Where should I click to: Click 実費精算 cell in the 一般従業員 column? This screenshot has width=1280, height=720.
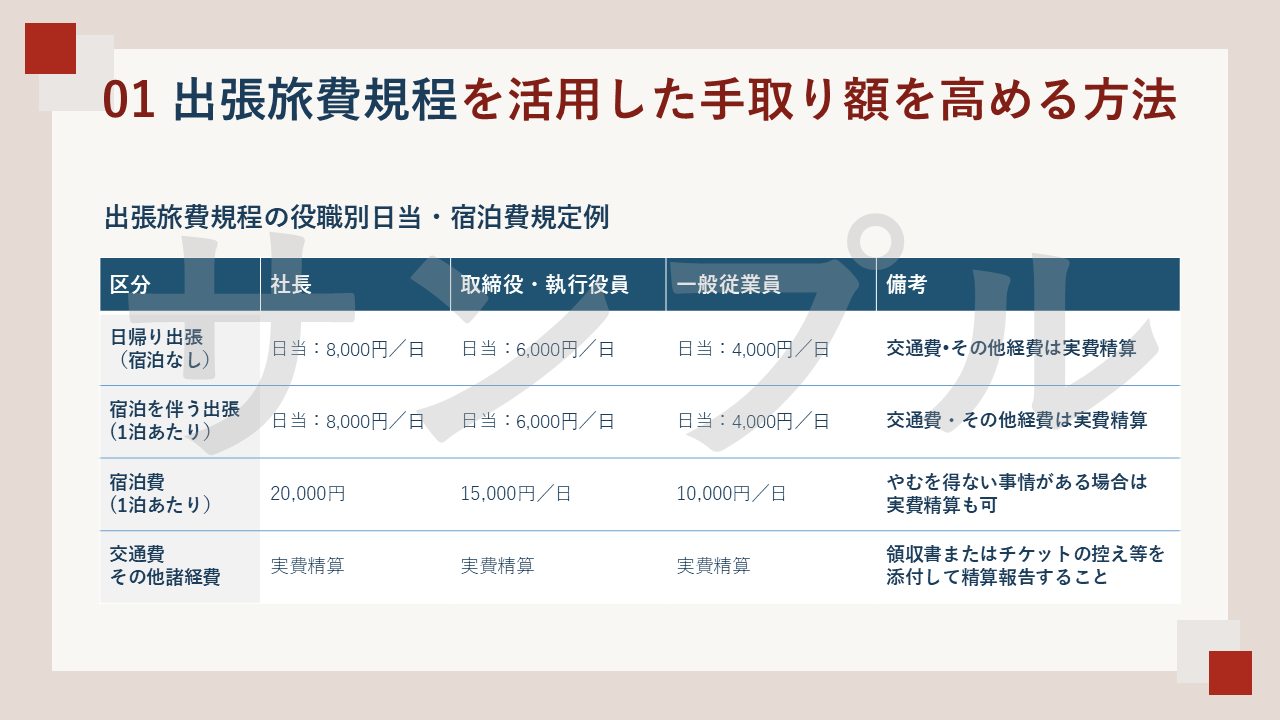click(713, 566)
